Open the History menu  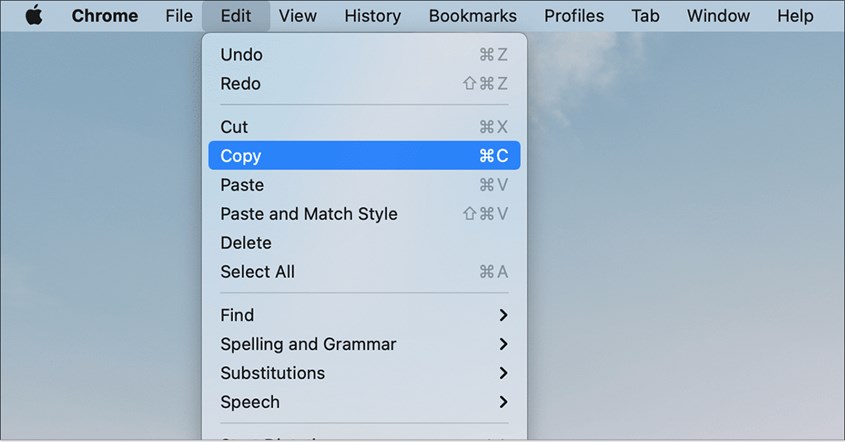(372, 16)
